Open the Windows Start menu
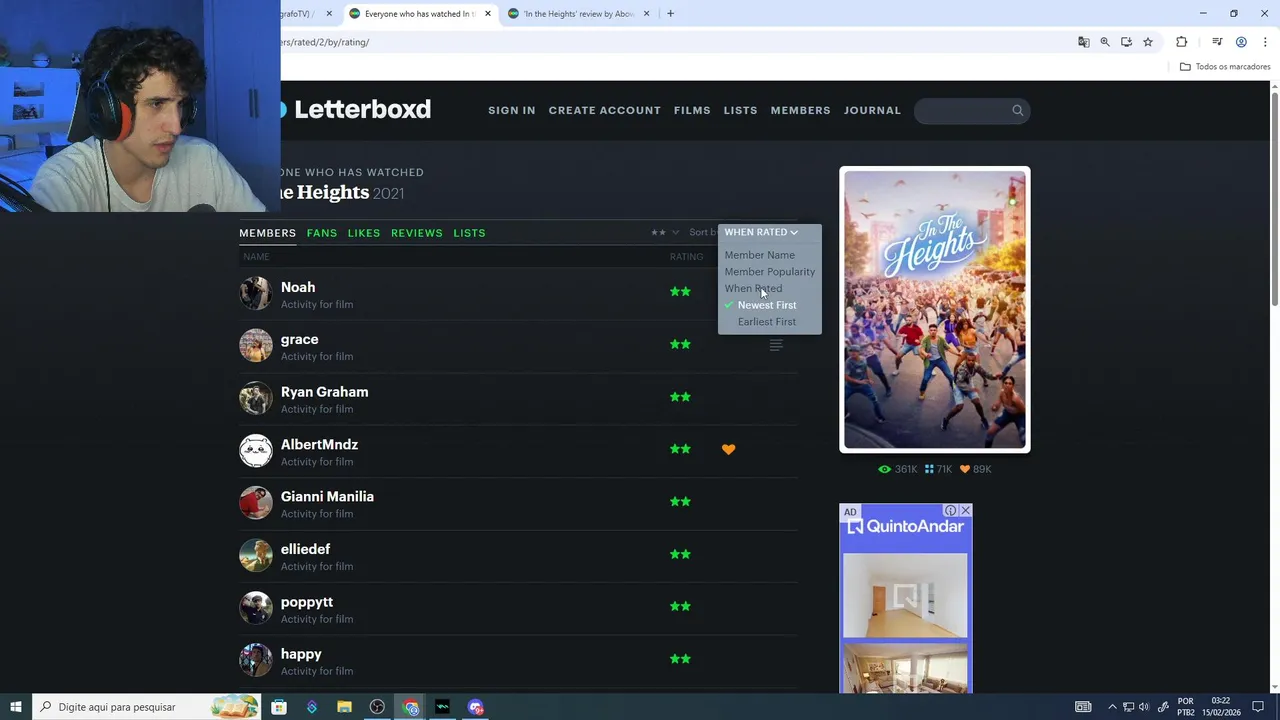The image size is (1280, 720). tap(16, 707)
